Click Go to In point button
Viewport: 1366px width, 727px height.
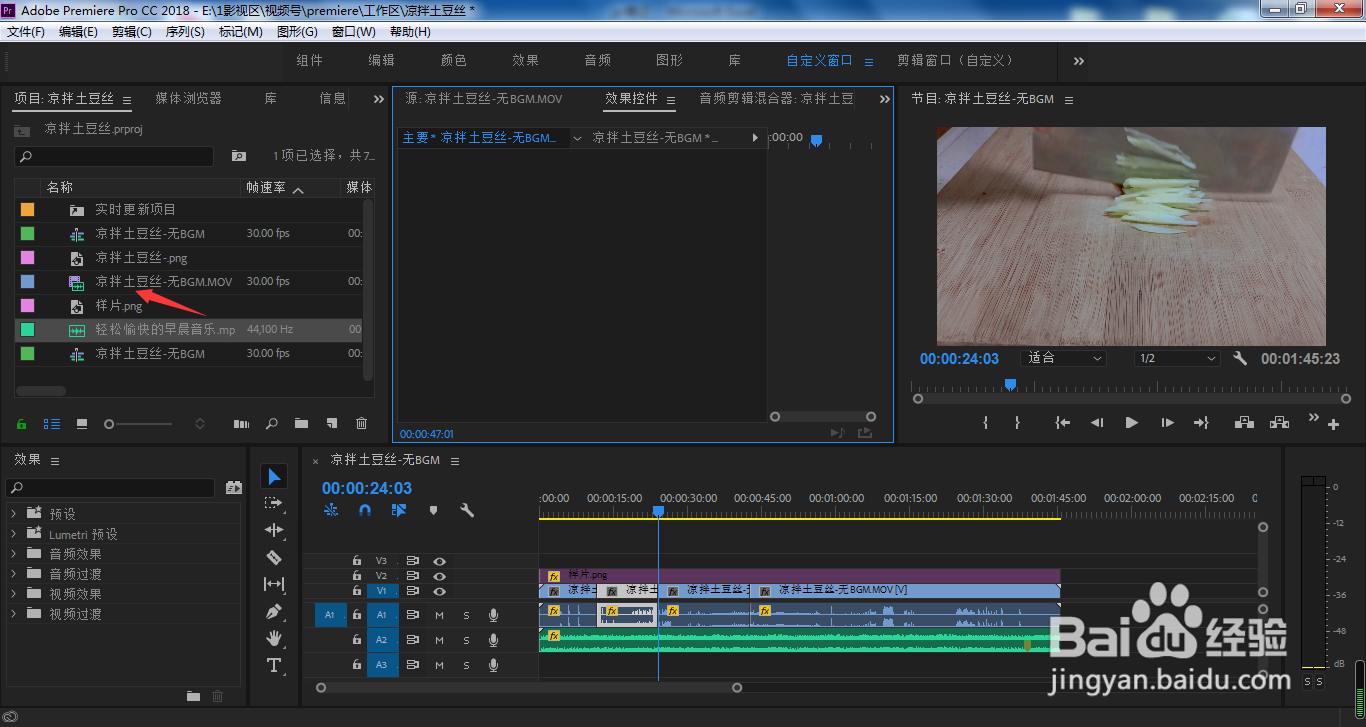[x=1062, y=423]
